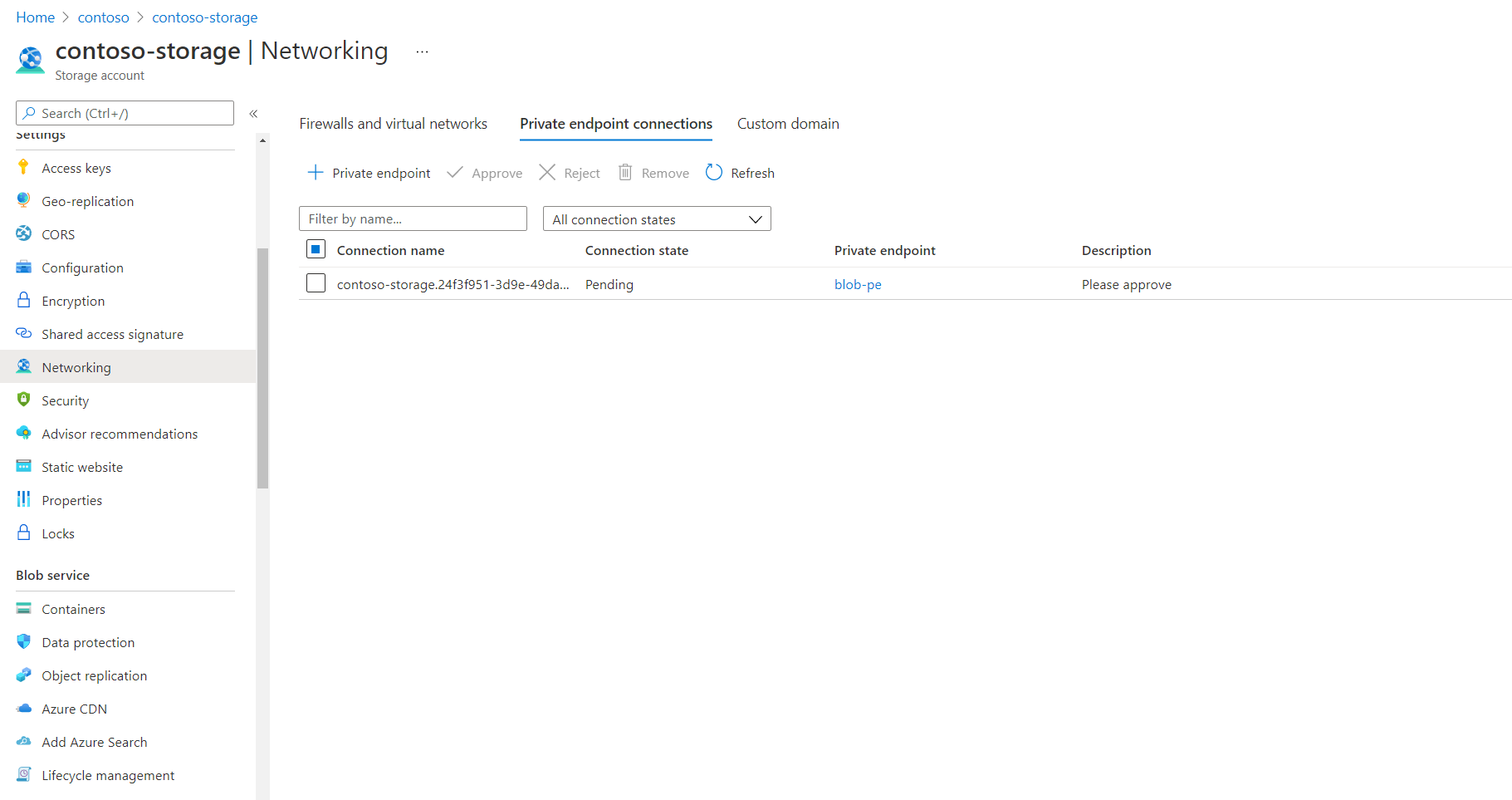Click the Private endpoint column header

coord(884,250)
